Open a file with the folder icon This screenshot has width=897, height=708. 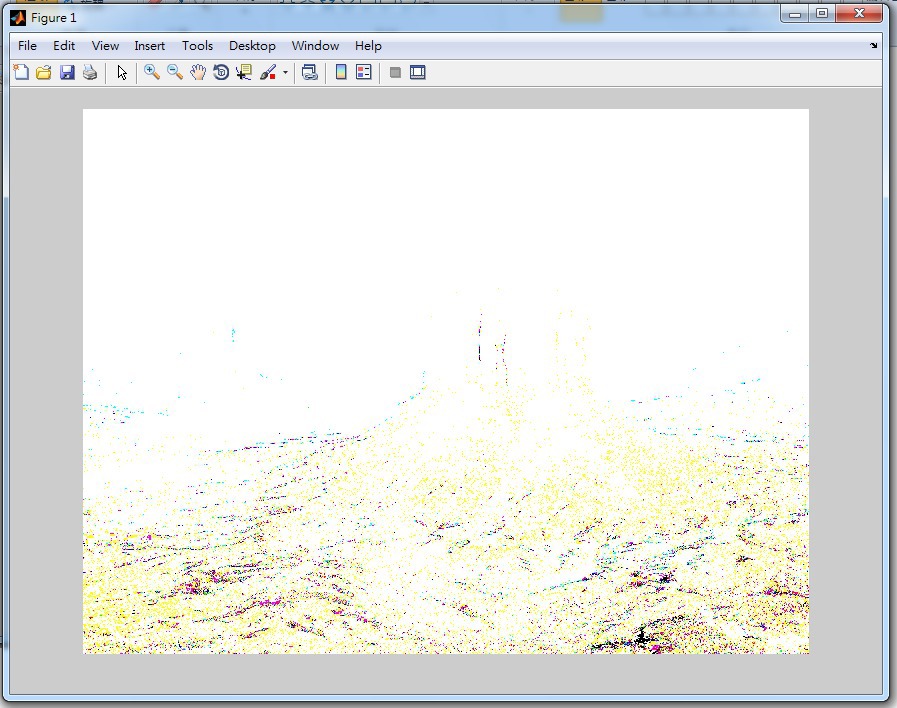[44, 72]
